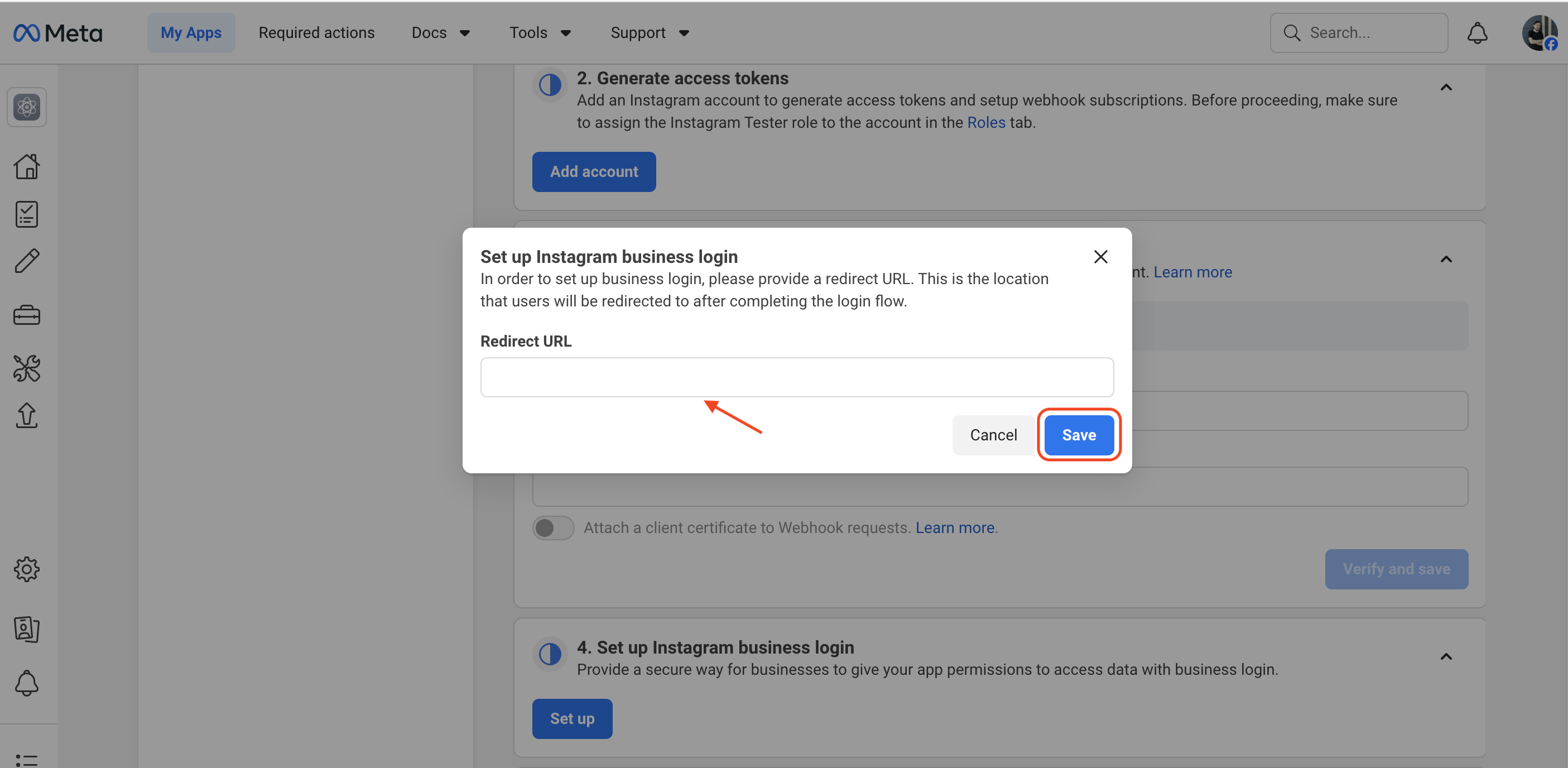Open notifications bell in the top bar
Screen dimensions: 1568x768
[1477, 33]
